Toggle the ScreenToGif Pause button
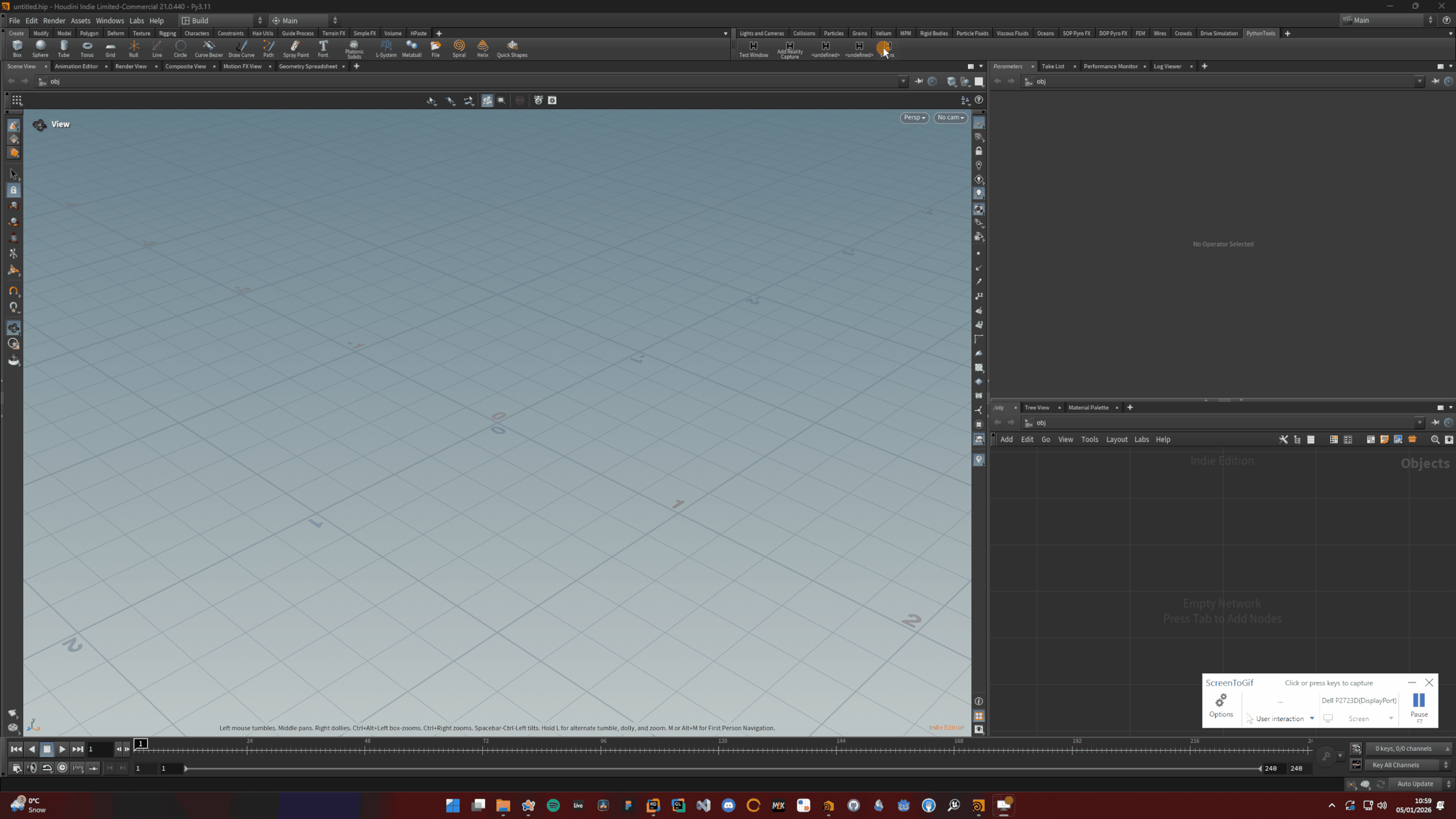Screen dimensions: 1456x819 [x=1419, y=704]
